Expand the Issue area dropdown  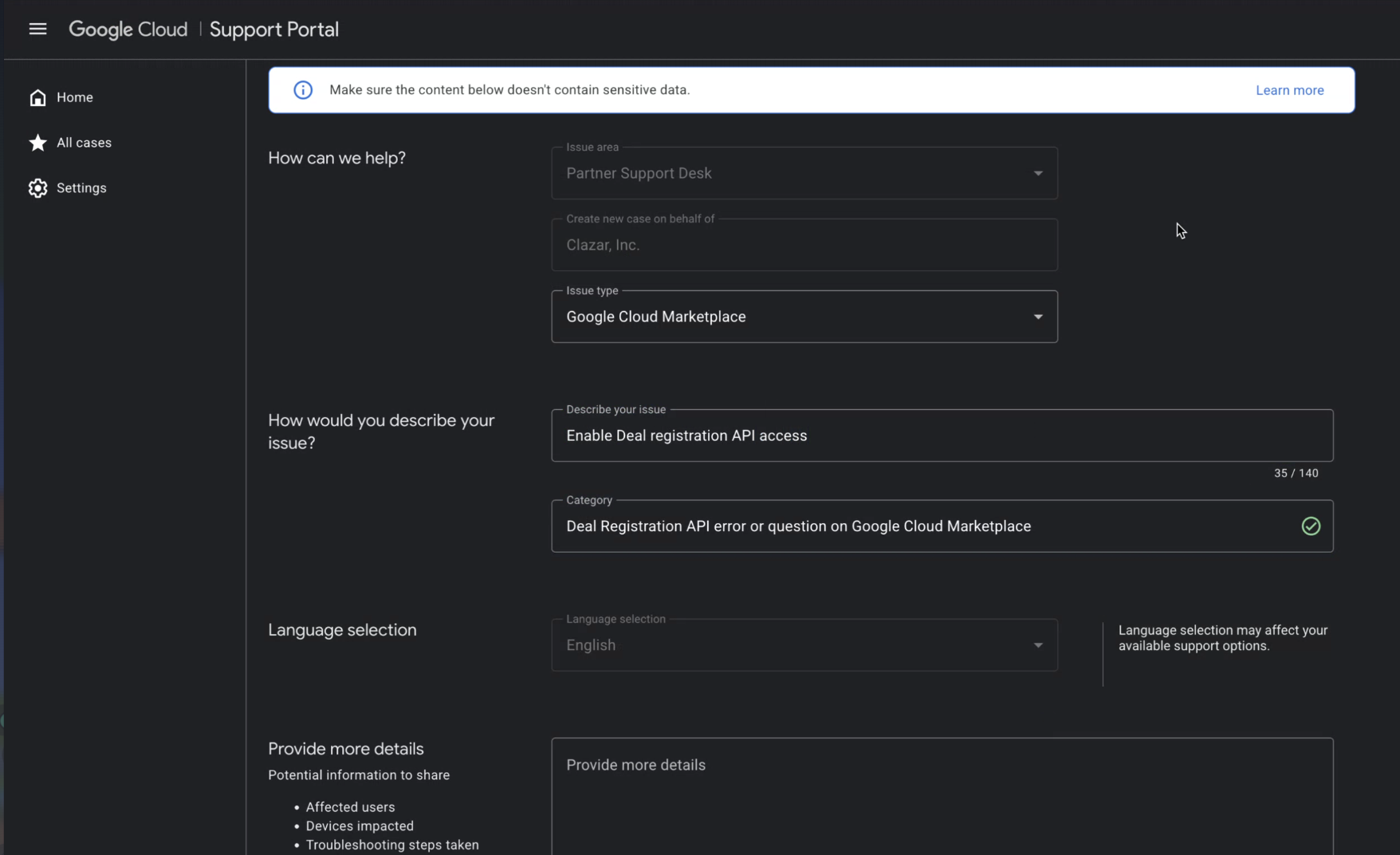[x=804, y=173]
